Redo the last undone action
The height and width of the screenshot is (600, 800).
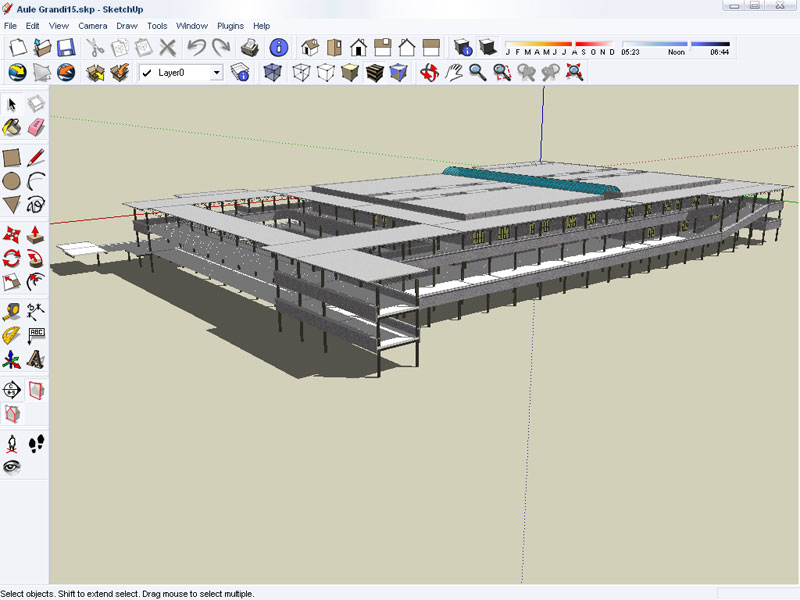[220, 47]
